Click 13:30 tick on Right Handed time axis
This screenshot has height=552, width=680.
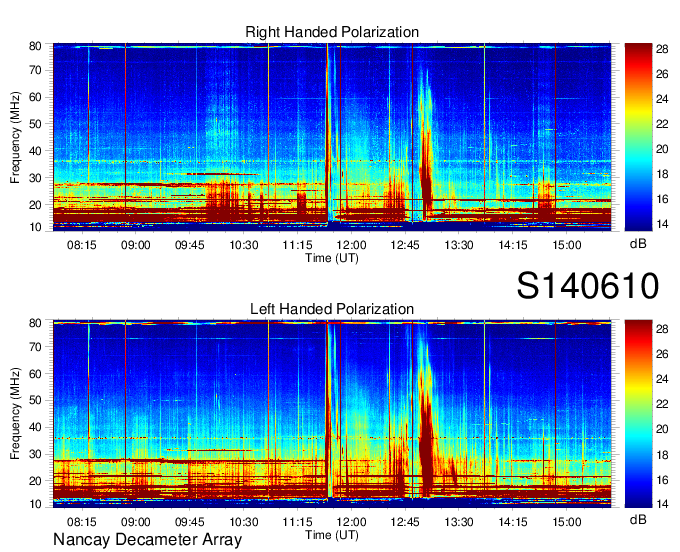coord(459,245)
